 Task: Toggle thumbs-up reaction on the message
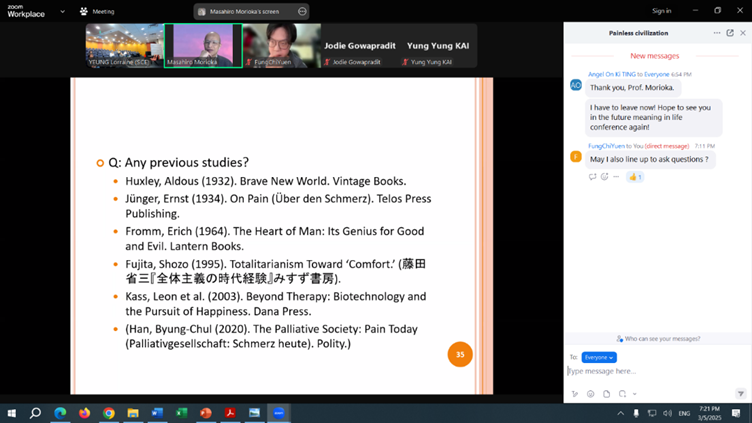click(x=635, y=177)
